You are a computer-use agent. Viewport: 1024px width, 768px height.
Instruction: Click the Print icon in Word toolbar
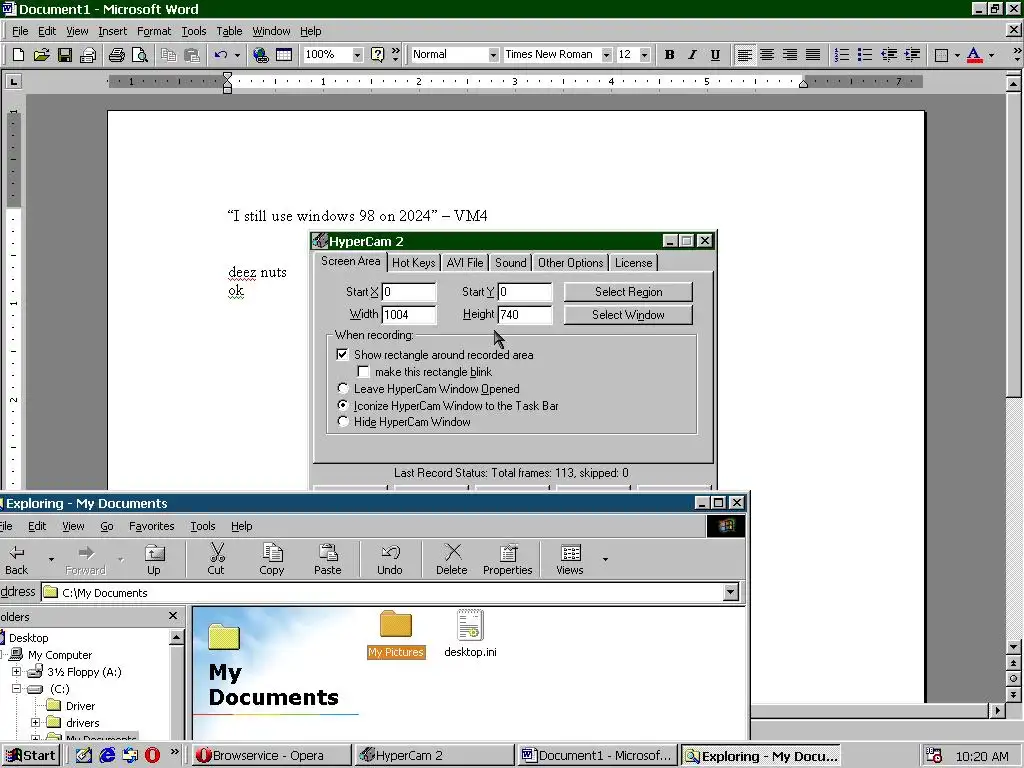click(117, 55)
